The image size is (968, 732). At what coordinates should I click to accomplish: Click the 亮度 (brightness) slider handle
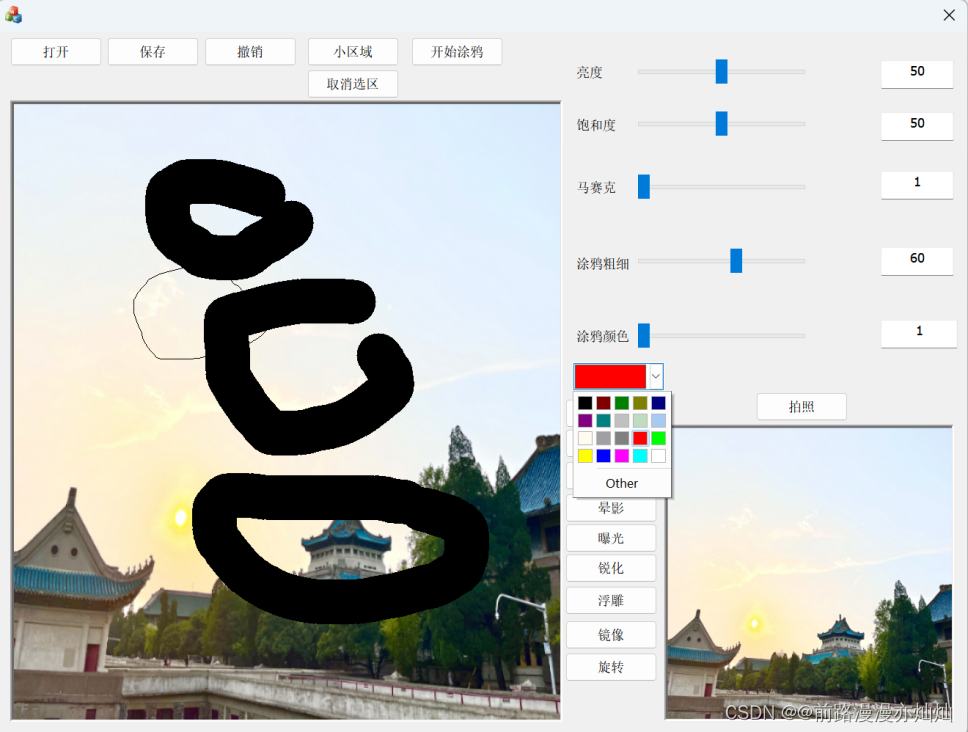720,71
